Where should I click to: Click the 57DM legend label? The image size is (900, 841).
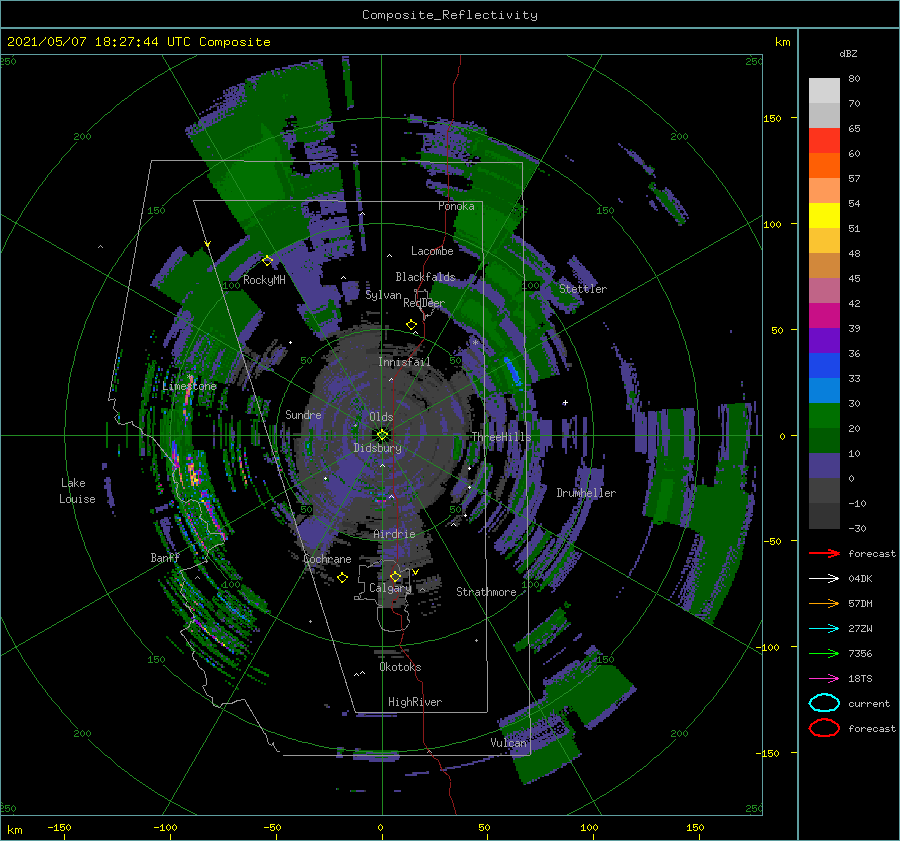coord(860,603)
